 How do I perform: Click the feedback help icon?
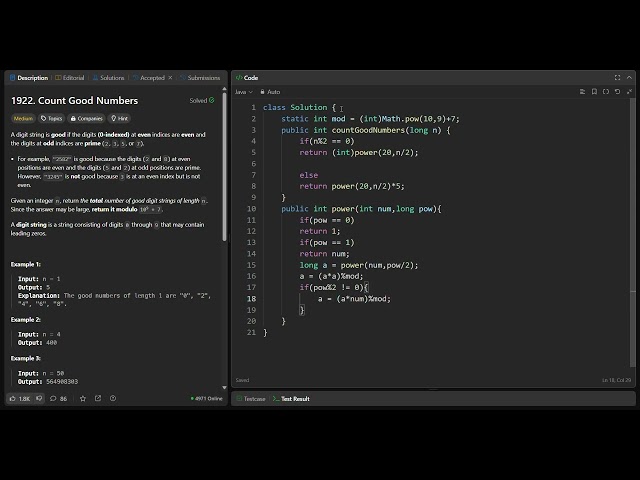[x=113, y=398]
